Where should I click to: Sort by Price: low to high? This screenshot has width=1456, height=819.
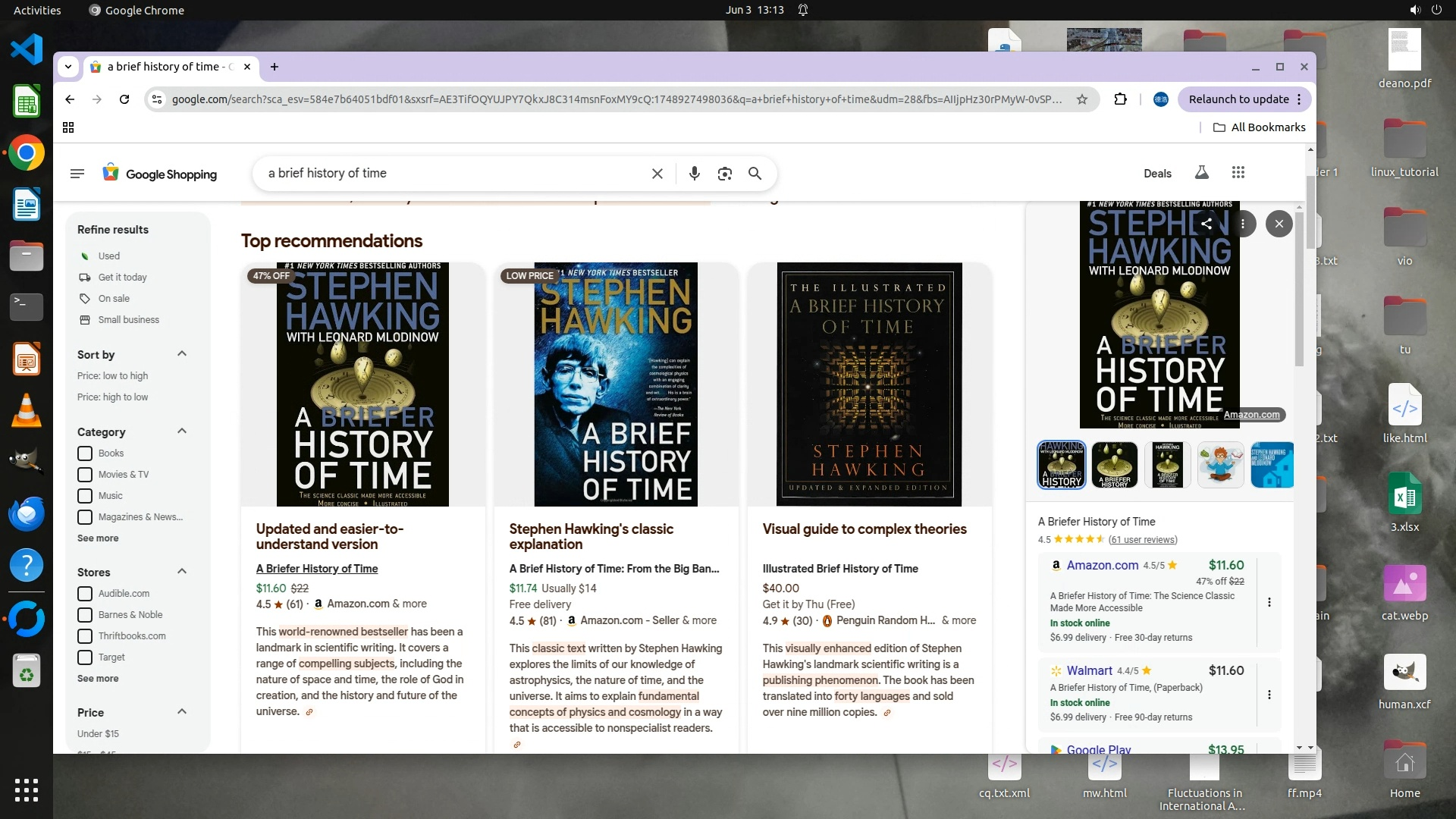point(112,376)
